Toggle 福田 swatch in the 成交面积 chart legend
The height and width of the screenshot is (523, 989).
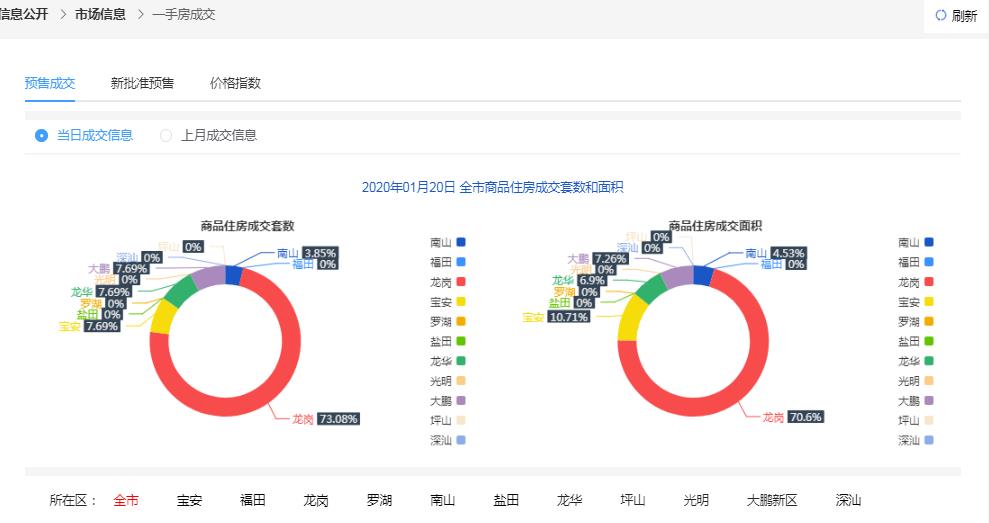click(x=929, y=262)
